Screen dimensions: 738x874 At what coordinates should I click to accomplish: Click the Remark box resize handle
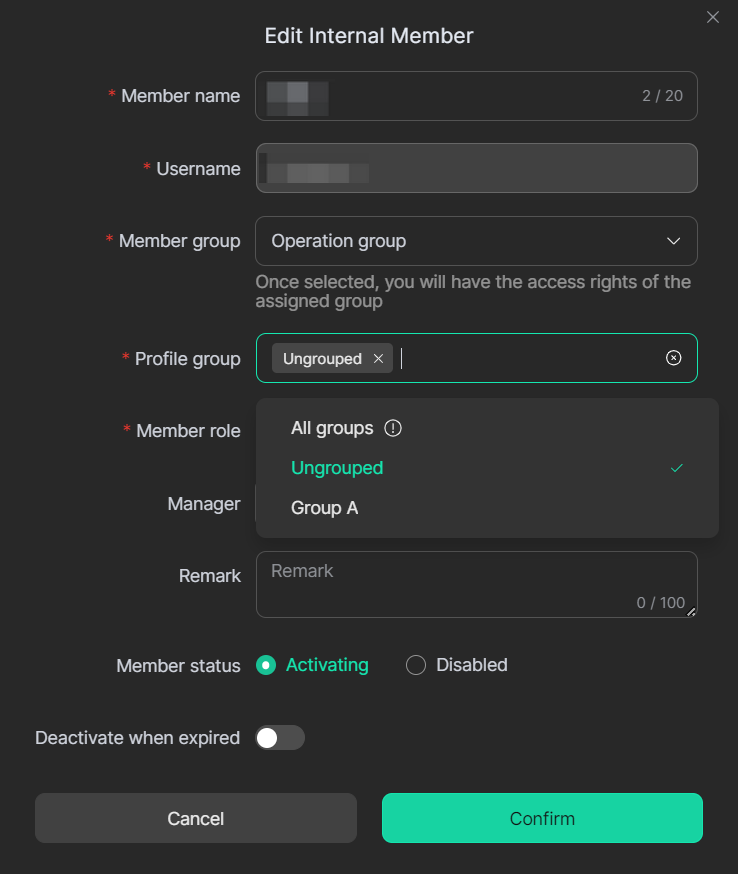point(691,611)
